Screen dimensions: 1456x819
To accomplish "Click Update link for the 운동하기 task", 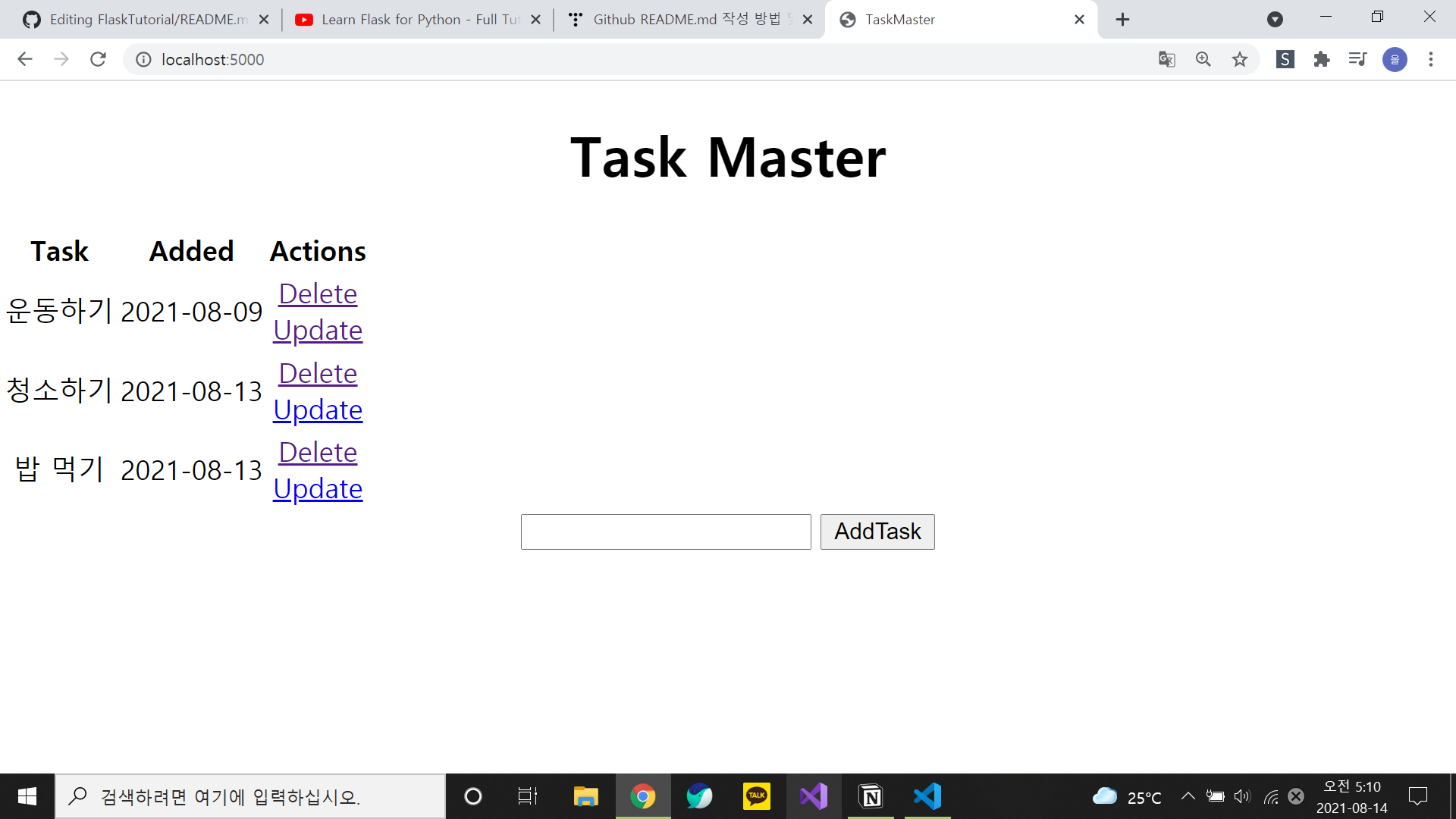I will pos(318,330).
